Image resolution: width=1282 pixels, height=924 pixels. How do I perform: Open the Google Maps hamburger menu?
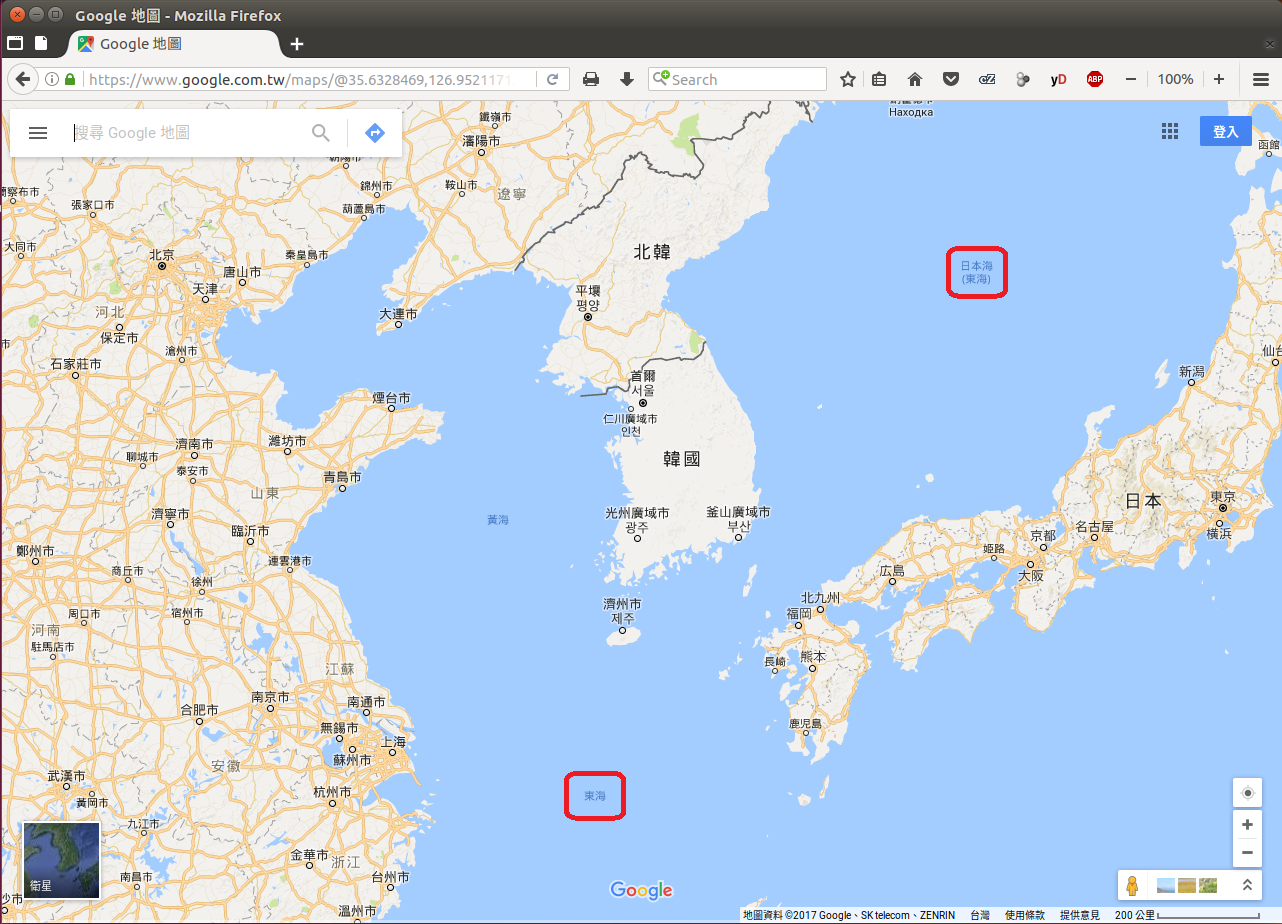tap(38, 133)
